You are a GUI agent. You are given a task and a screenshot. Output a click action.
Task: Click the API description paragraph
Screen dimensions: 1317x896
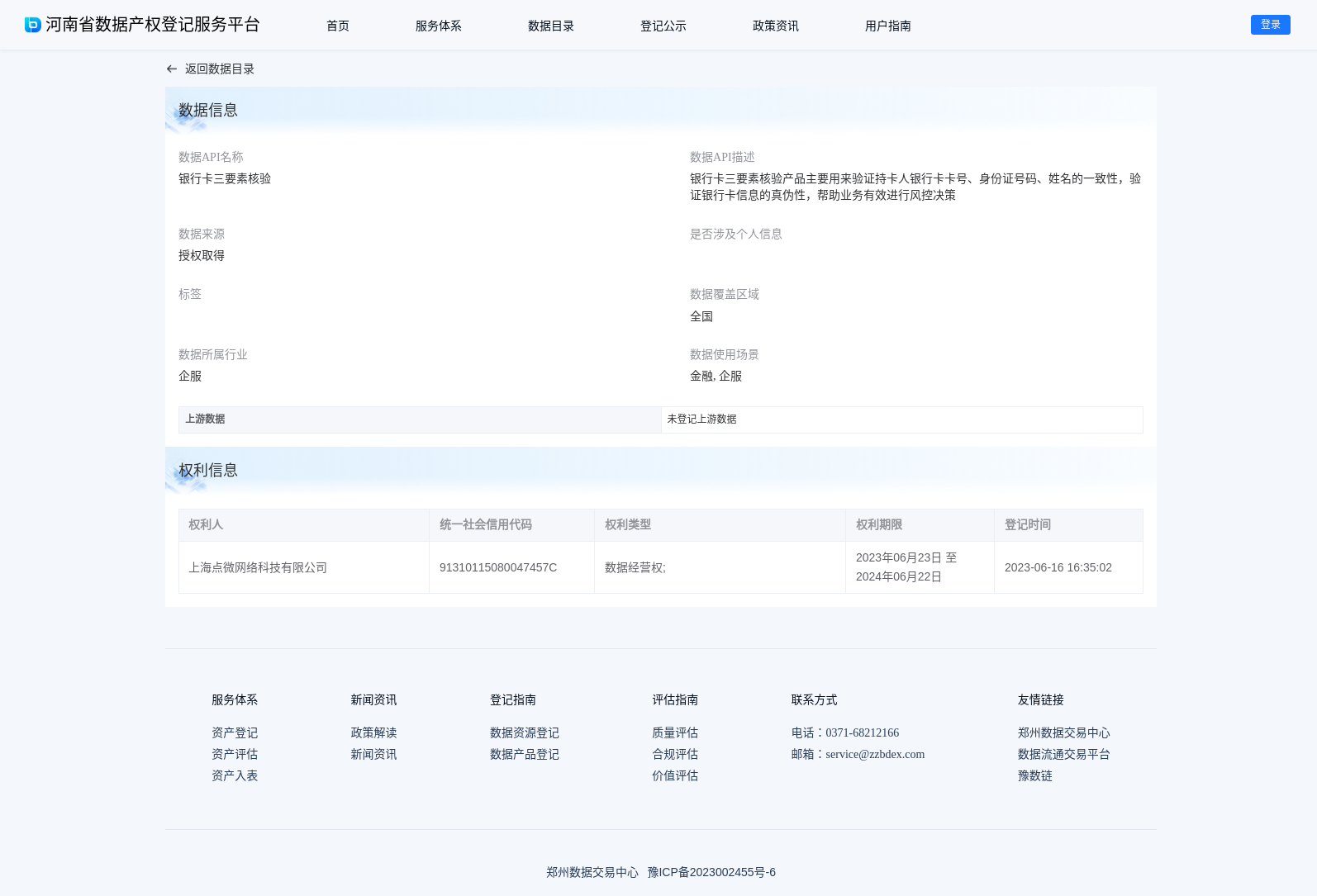coord(915,187)
